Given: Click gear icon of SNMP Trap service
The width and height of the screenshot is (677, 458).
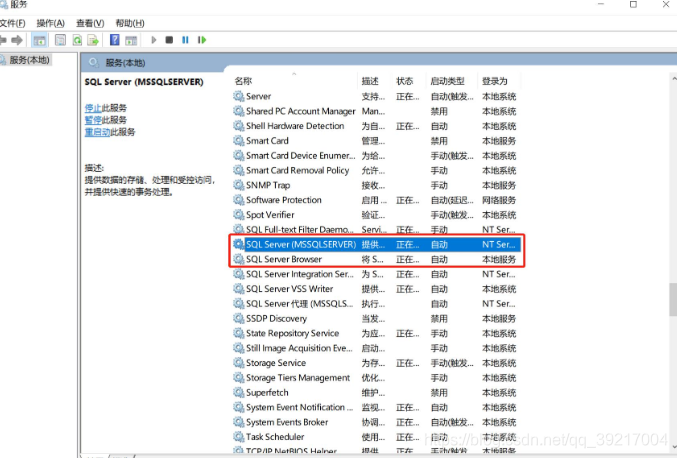Looking at the screenshot, I should 238,185.
